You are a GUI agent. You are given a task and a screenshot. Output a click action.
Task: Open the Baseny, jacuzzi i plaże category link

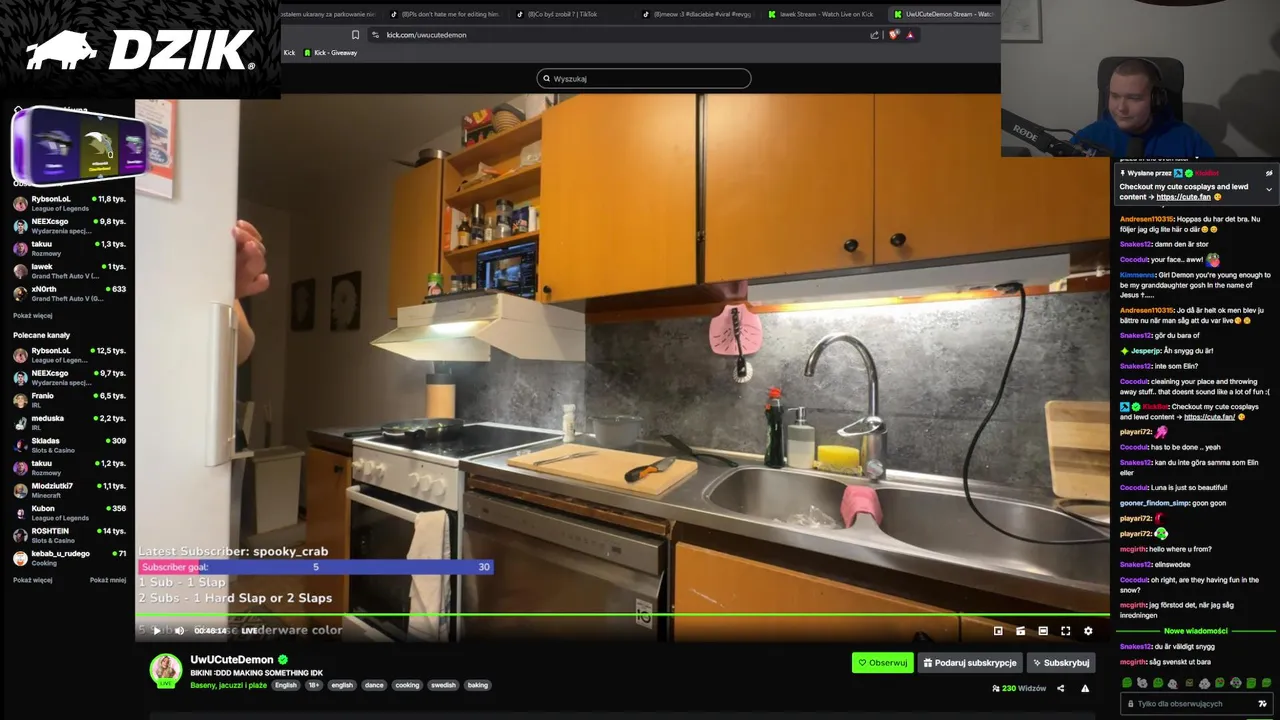tap(228, 685)
